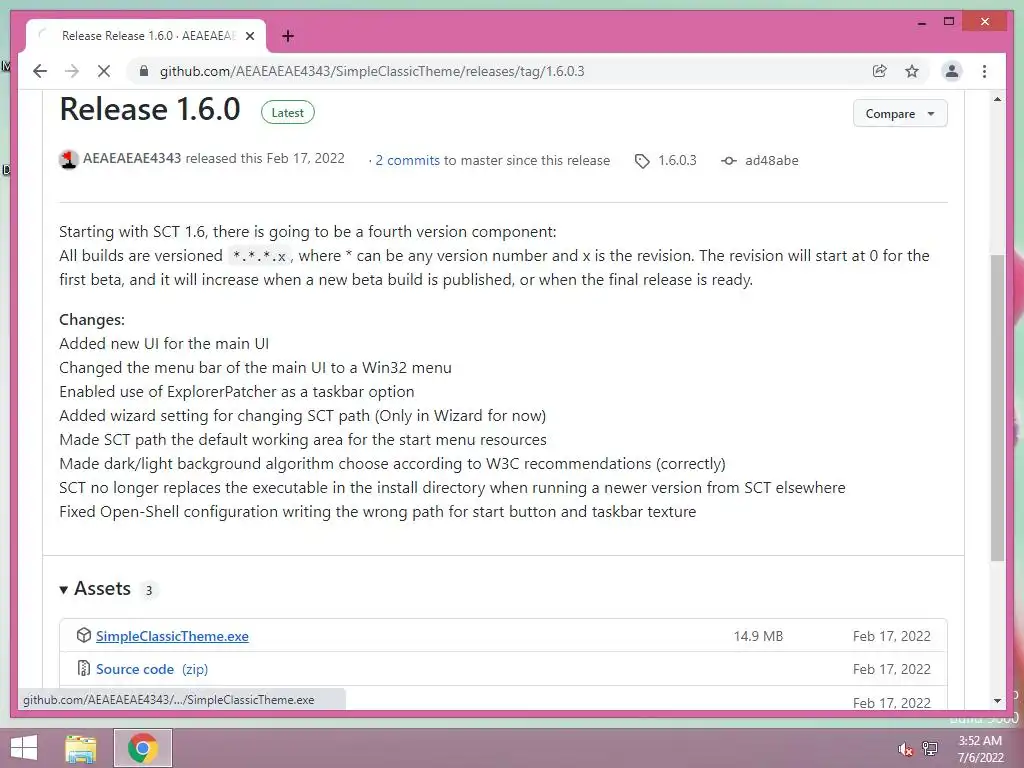
Task: Click 'Added new UI for the main UI' line
Action: pos(164,344)
